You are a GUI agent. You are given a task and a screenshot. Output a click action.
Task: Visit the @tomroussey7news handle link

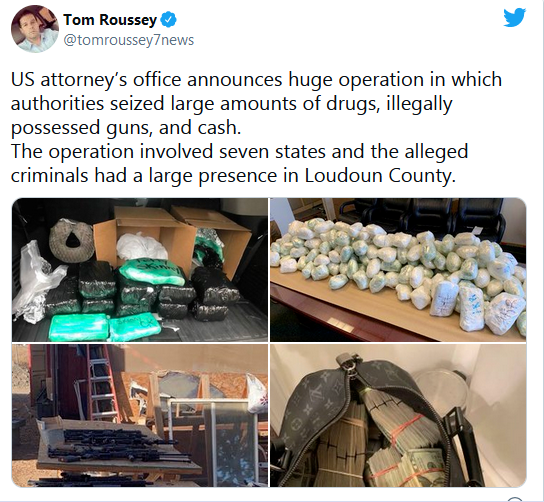129,40
